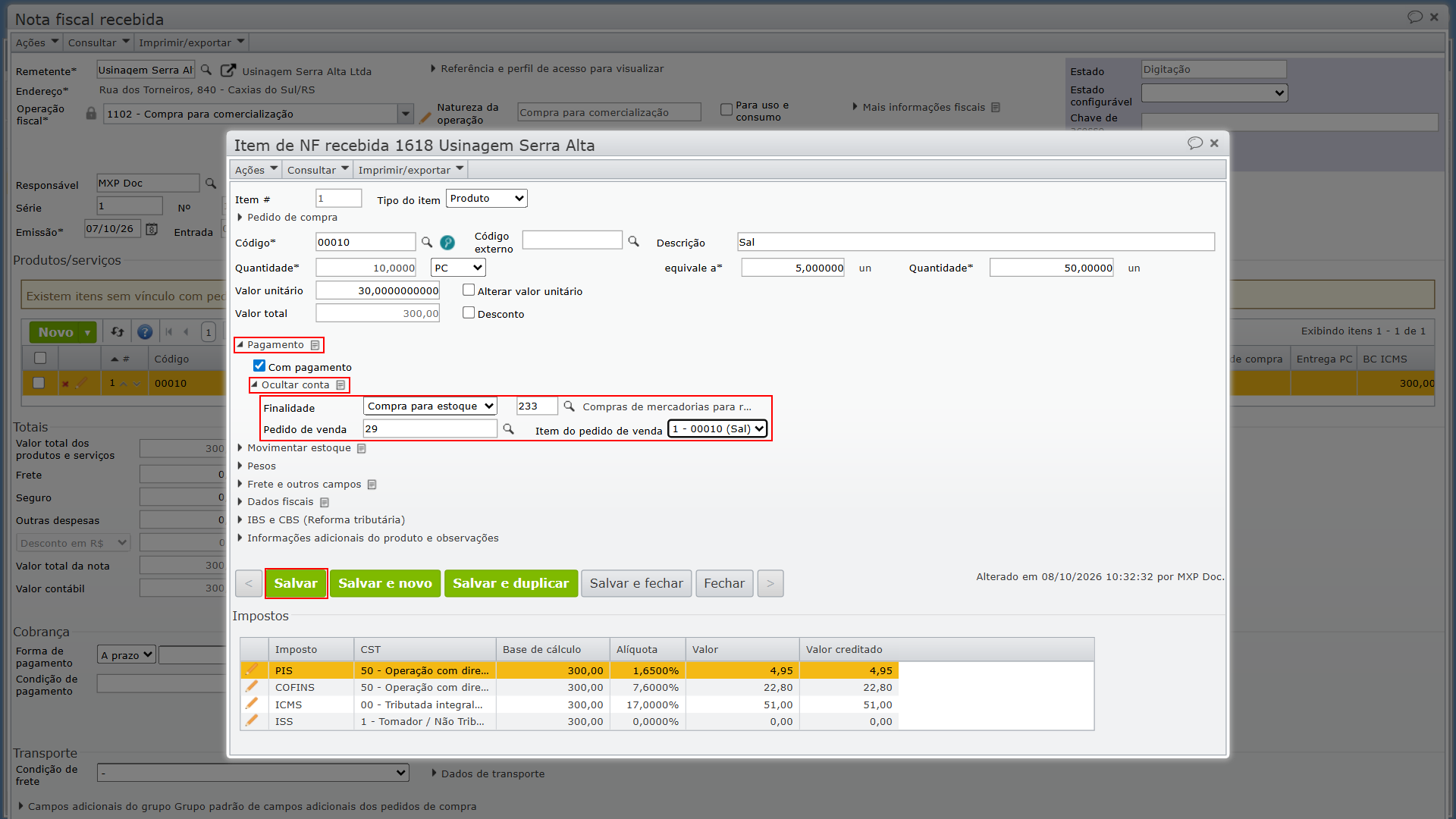Expand the Movimentar estoque section

pyautogui.click(x=299, y=448)
